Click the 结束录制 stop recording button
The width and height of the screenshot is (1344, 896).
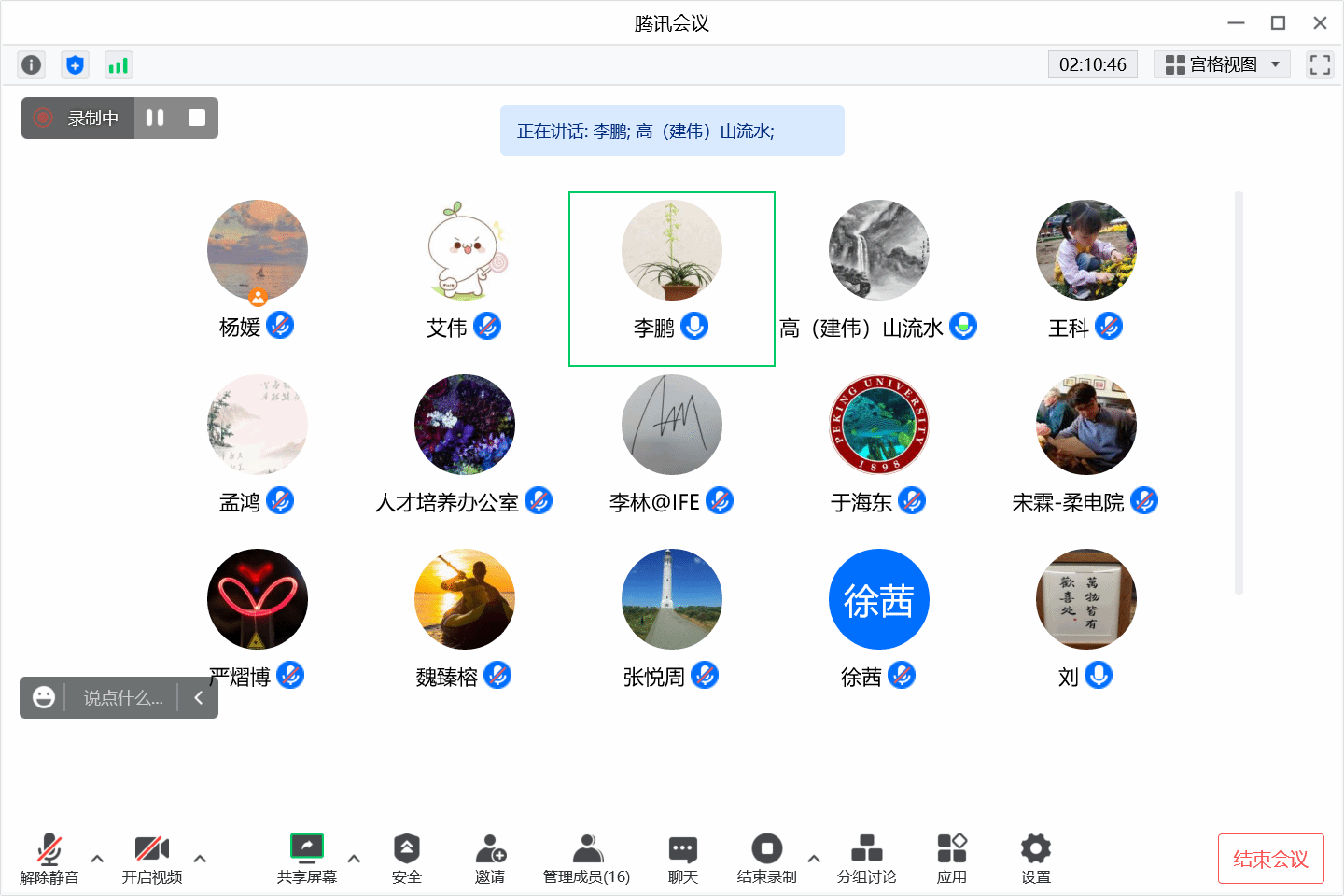(766, 858)
